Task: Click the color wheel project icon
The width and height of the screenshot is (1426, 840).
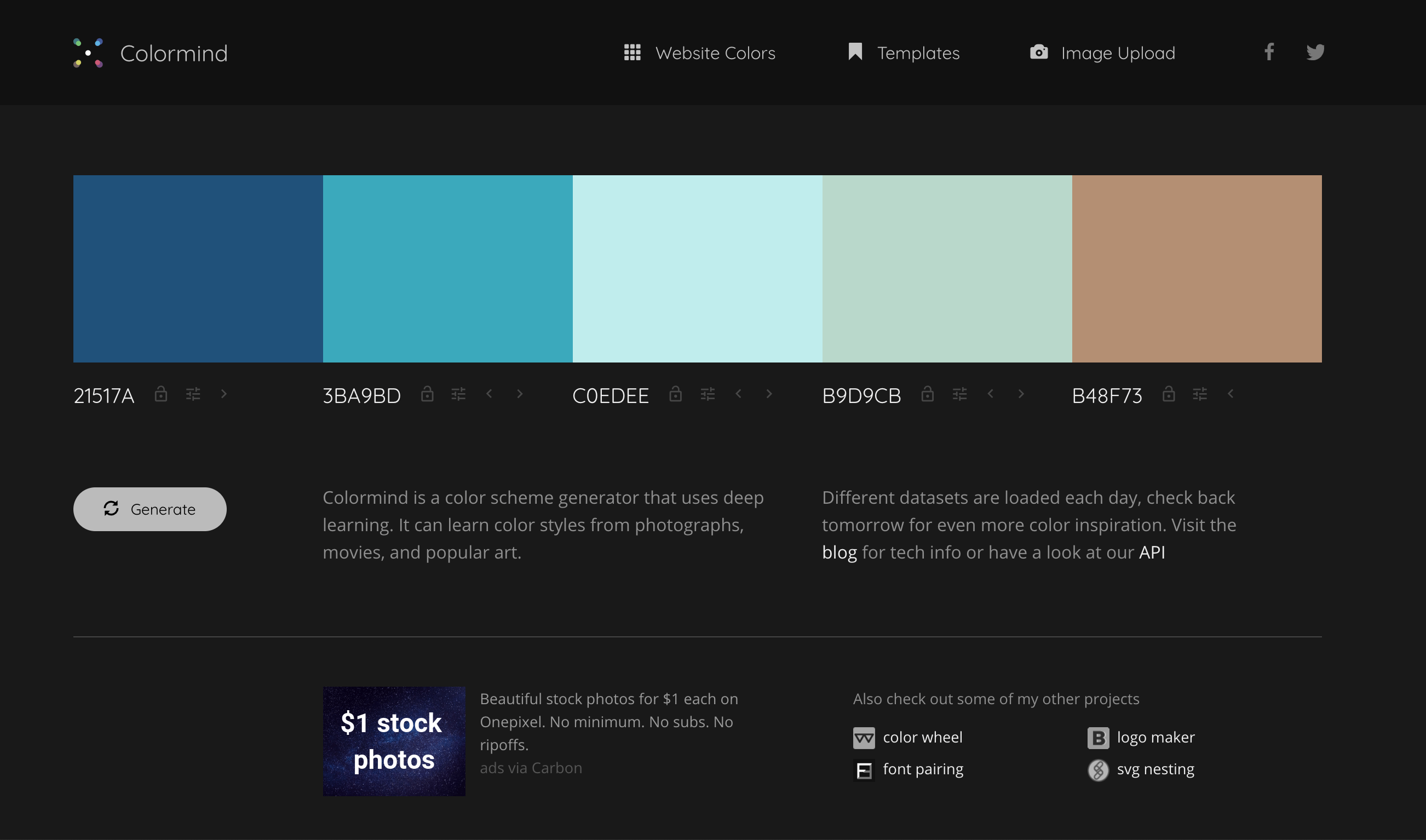Action: tap(864, 738)
